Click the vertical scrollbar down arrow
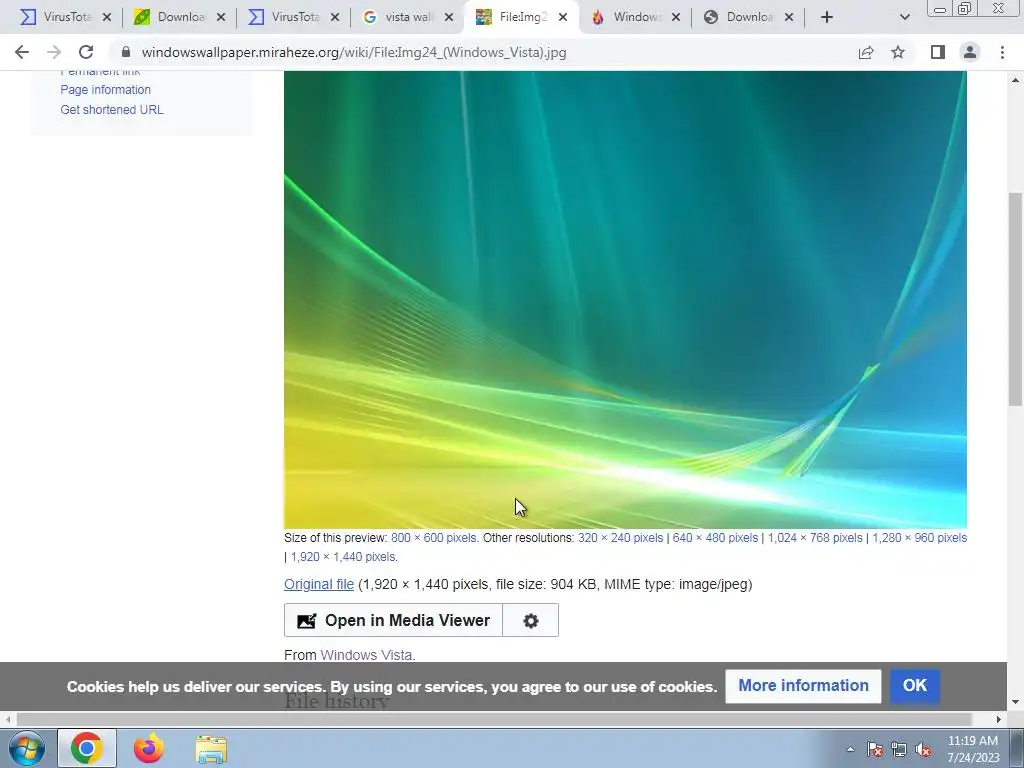1024x768 pixels. tap(1016, 702)
